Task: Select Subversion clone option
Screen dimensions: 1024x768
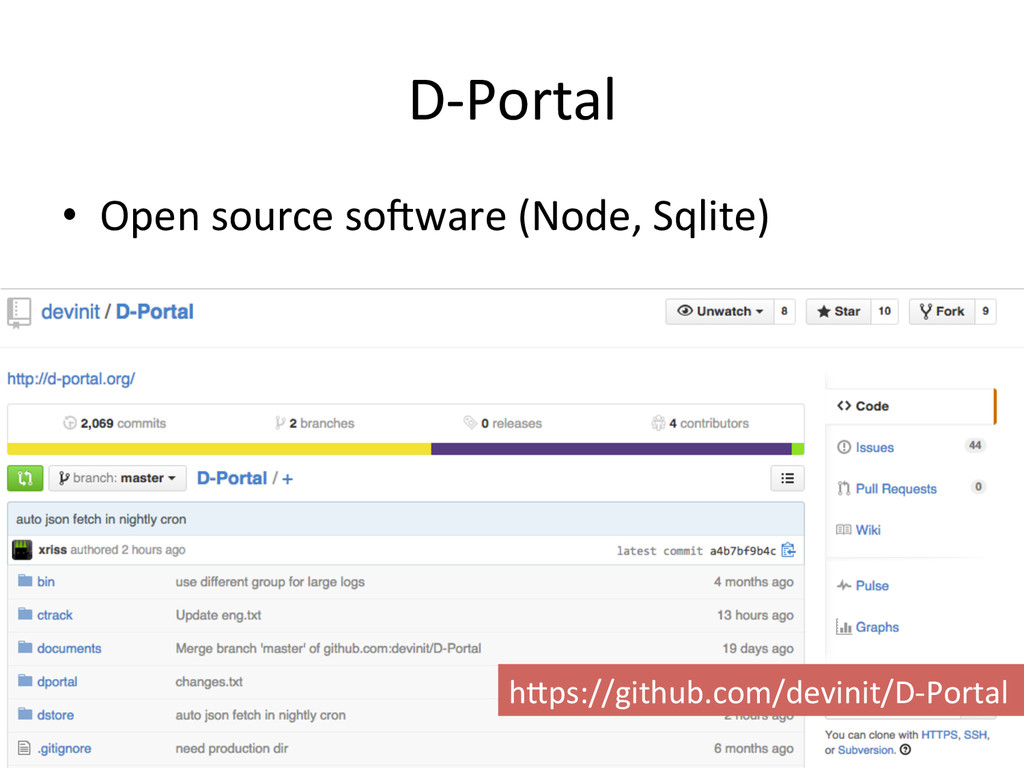Action: point(866,750)
